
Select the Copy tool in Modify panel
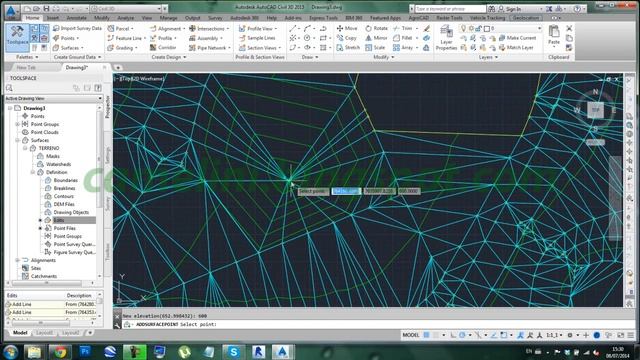point(347,38)
